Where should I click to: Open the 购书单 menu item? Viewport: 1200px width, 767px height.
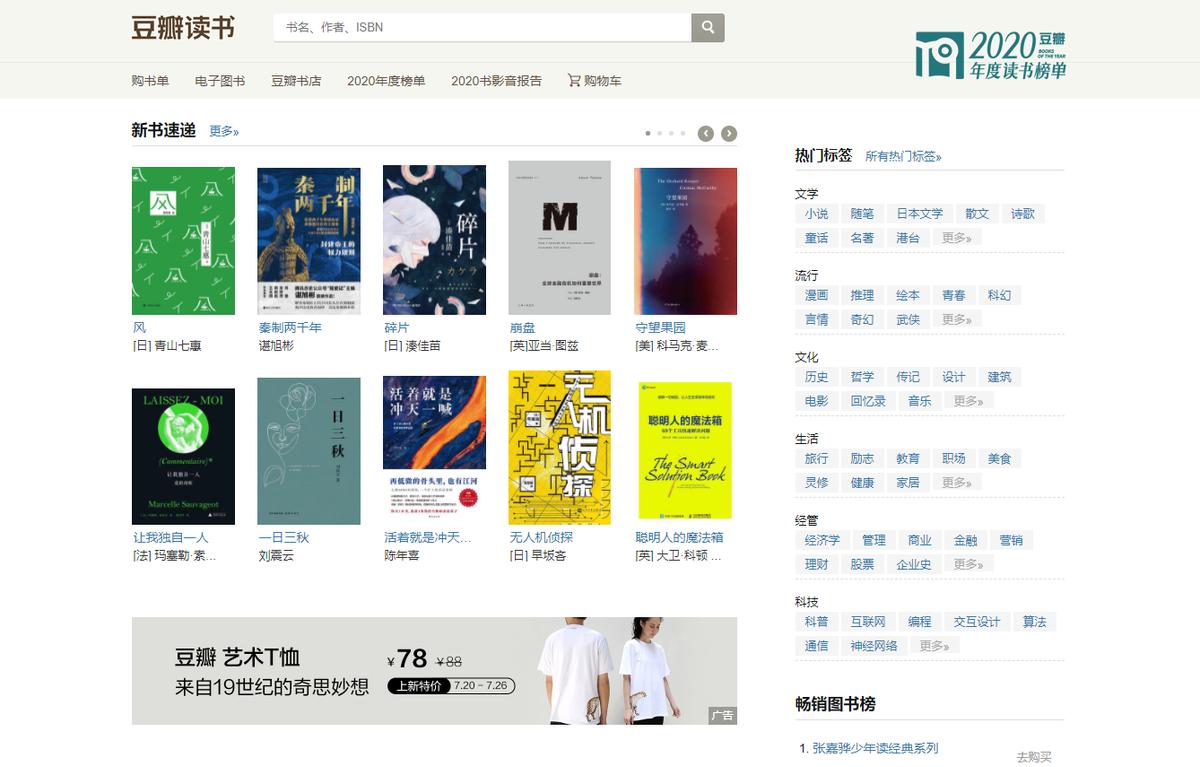click(x=150, y=81)
